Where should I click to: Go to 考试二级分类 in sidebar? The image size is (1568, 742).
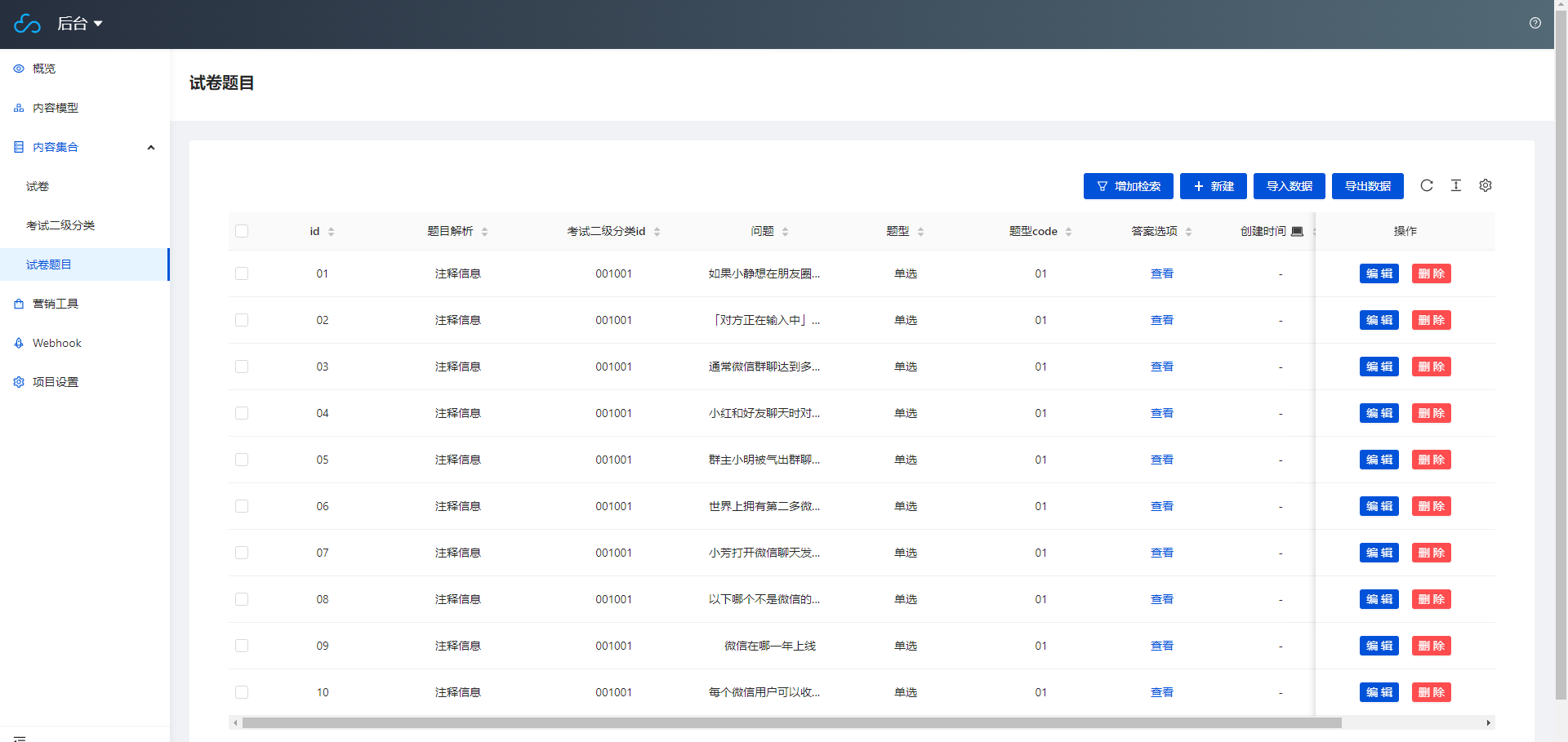(60, 225)
